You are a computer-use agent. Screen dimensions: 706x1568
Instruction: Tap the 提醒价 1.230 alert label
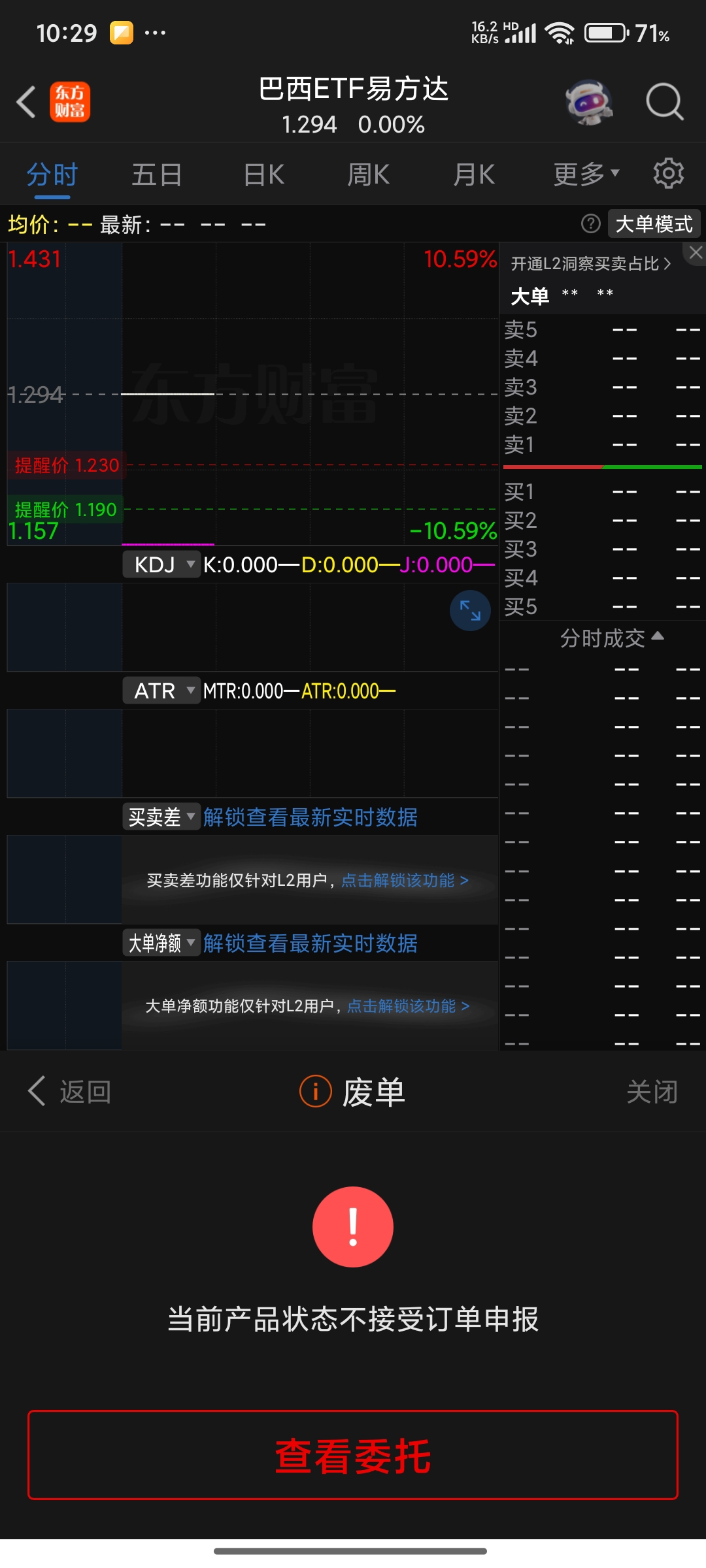tap(67, 465)
